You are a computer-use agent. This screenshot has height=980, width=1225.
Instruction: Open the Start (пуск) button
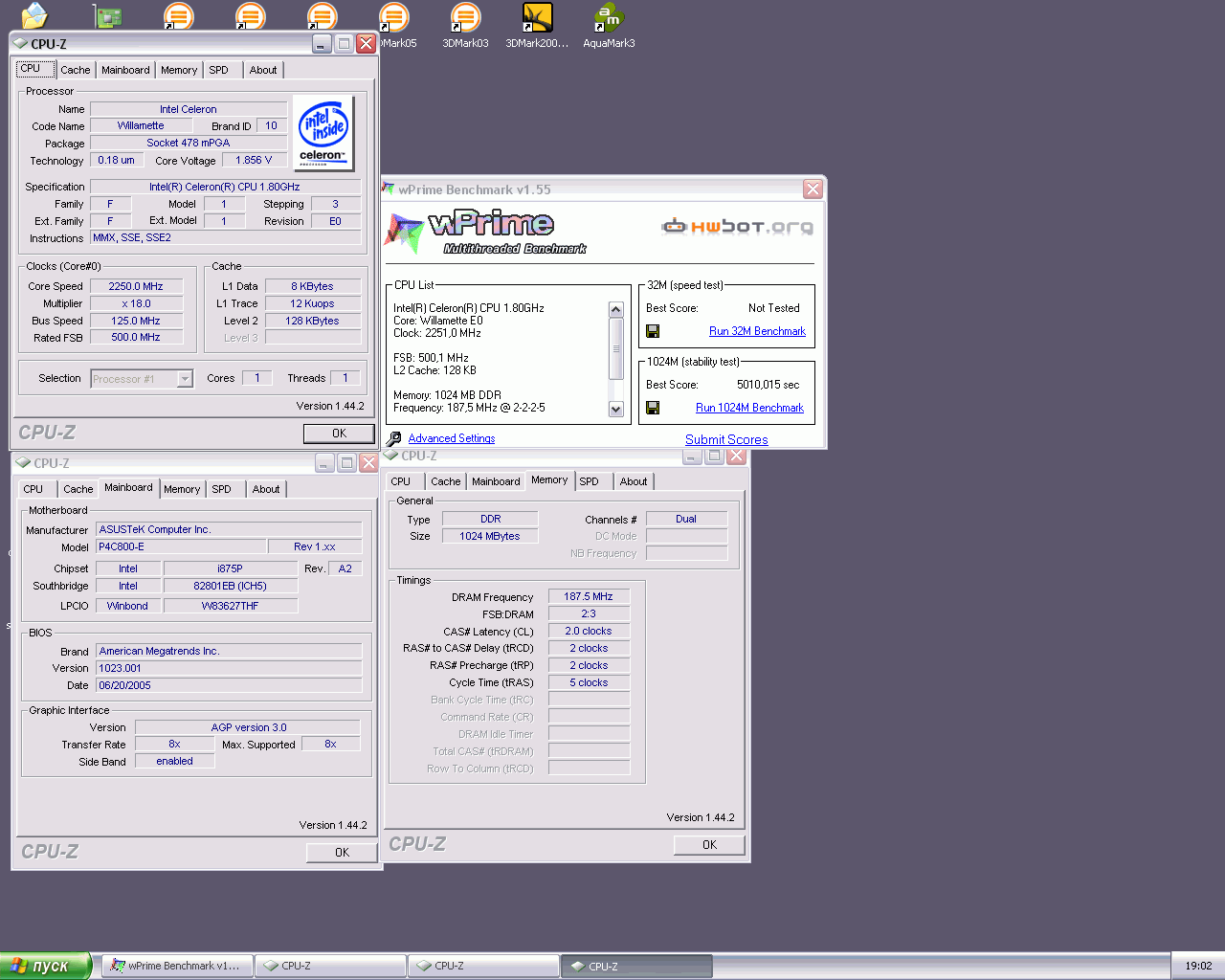point(45,966)
